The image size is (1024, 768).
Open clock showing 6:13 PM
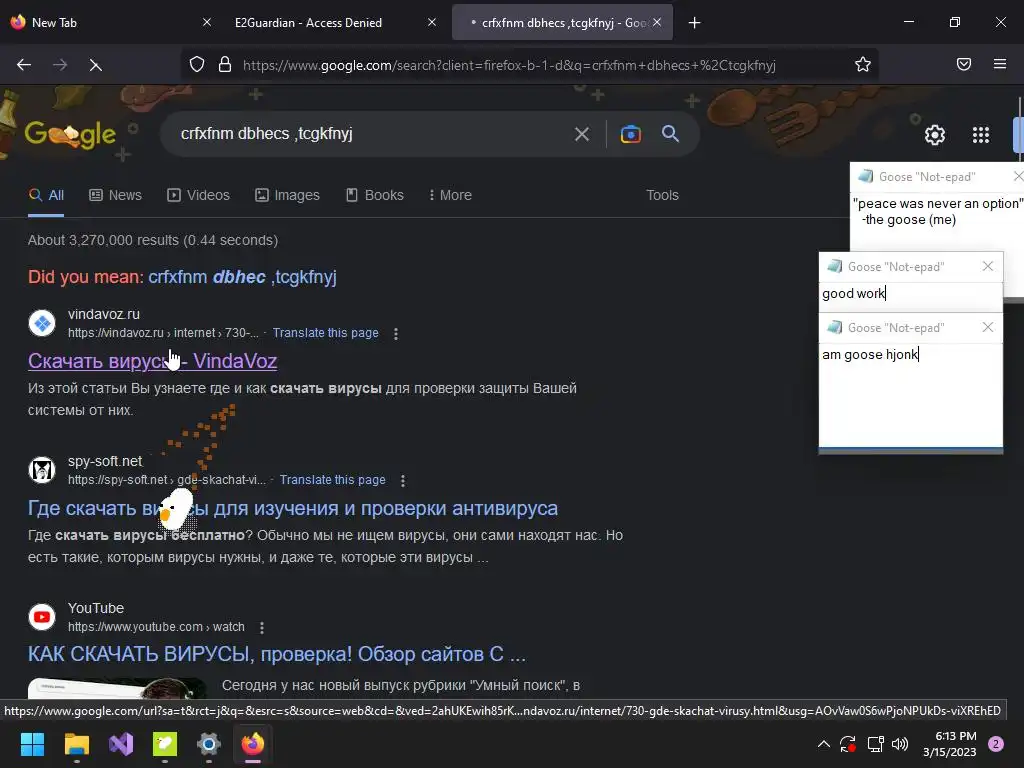coord(950,744)
